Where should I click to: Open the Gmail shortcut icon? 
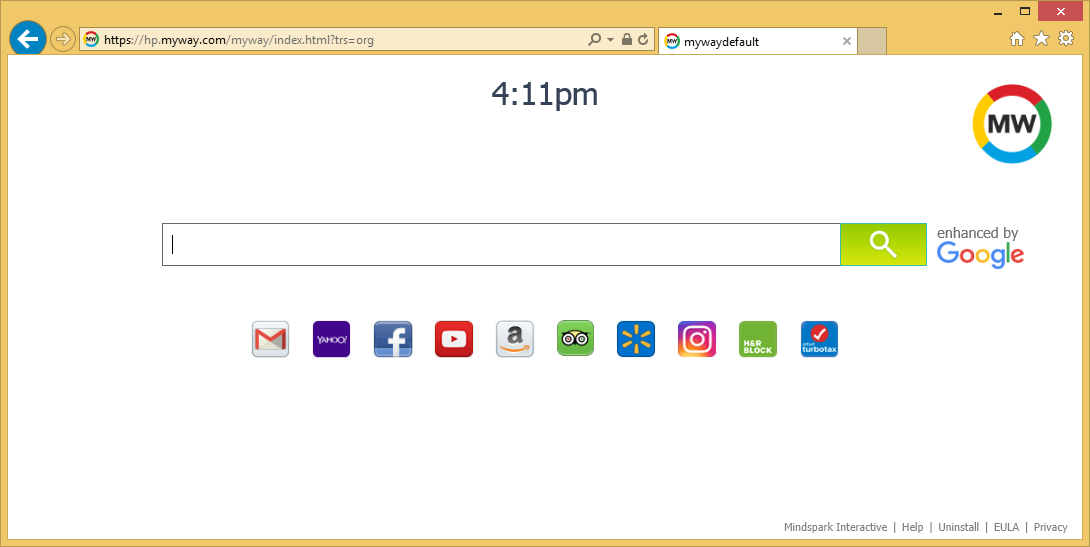(x=270, y=339)
